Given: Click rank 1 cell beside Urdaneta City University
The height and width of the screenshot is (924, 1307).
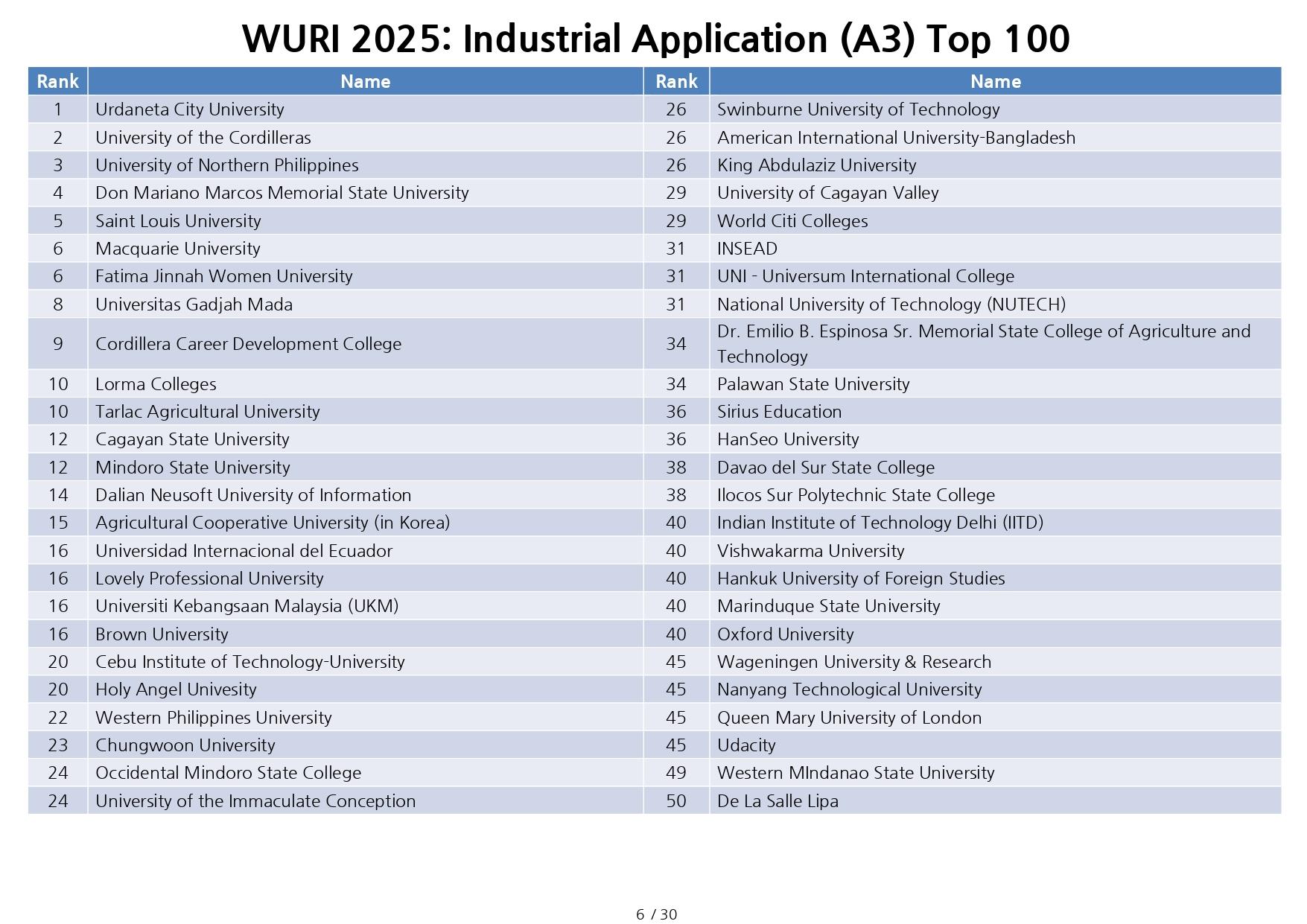Looking at the screenshot, I should click(x=58, y=109).
